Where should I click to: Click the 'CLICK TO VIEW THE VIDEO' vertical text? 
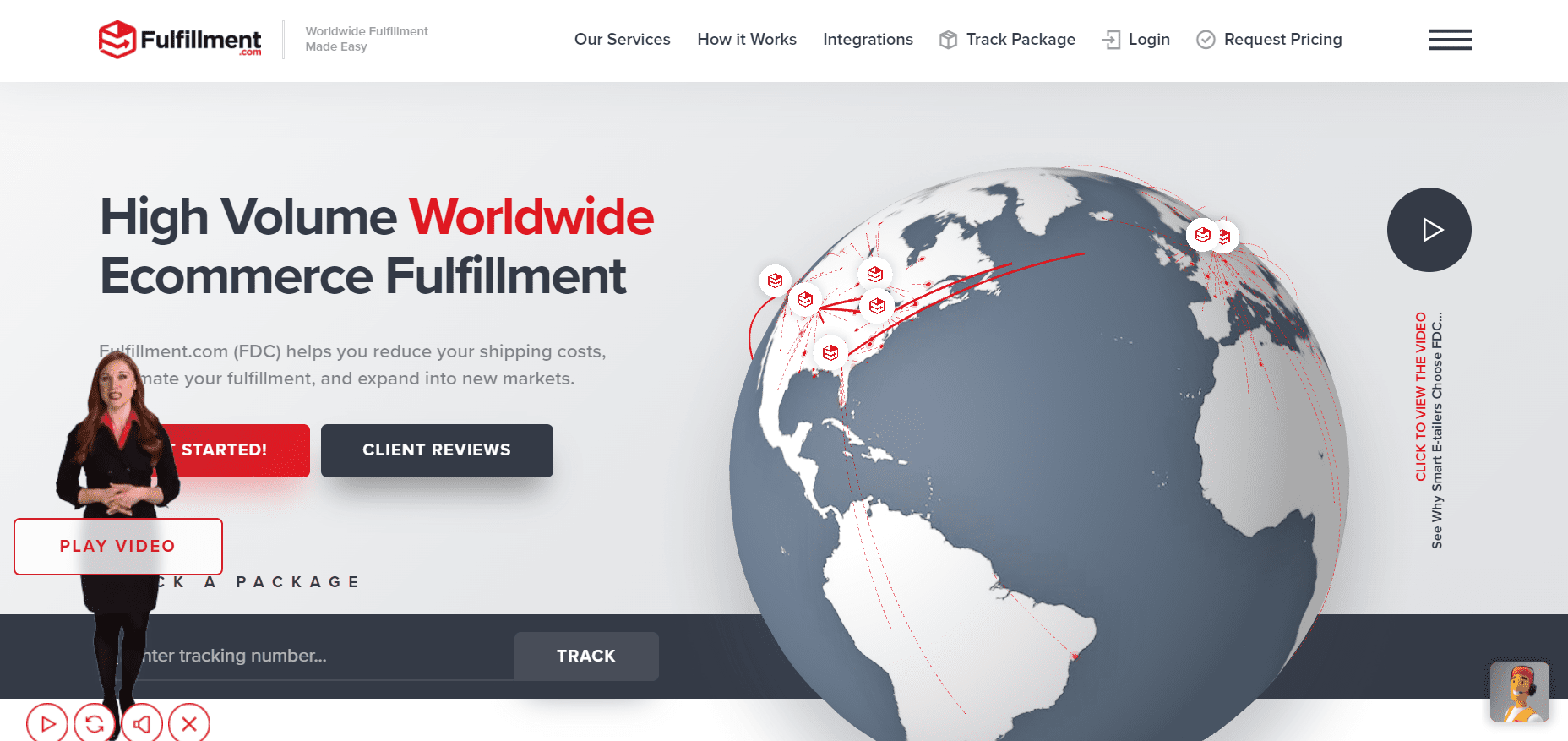click(x=1421, y=397)
